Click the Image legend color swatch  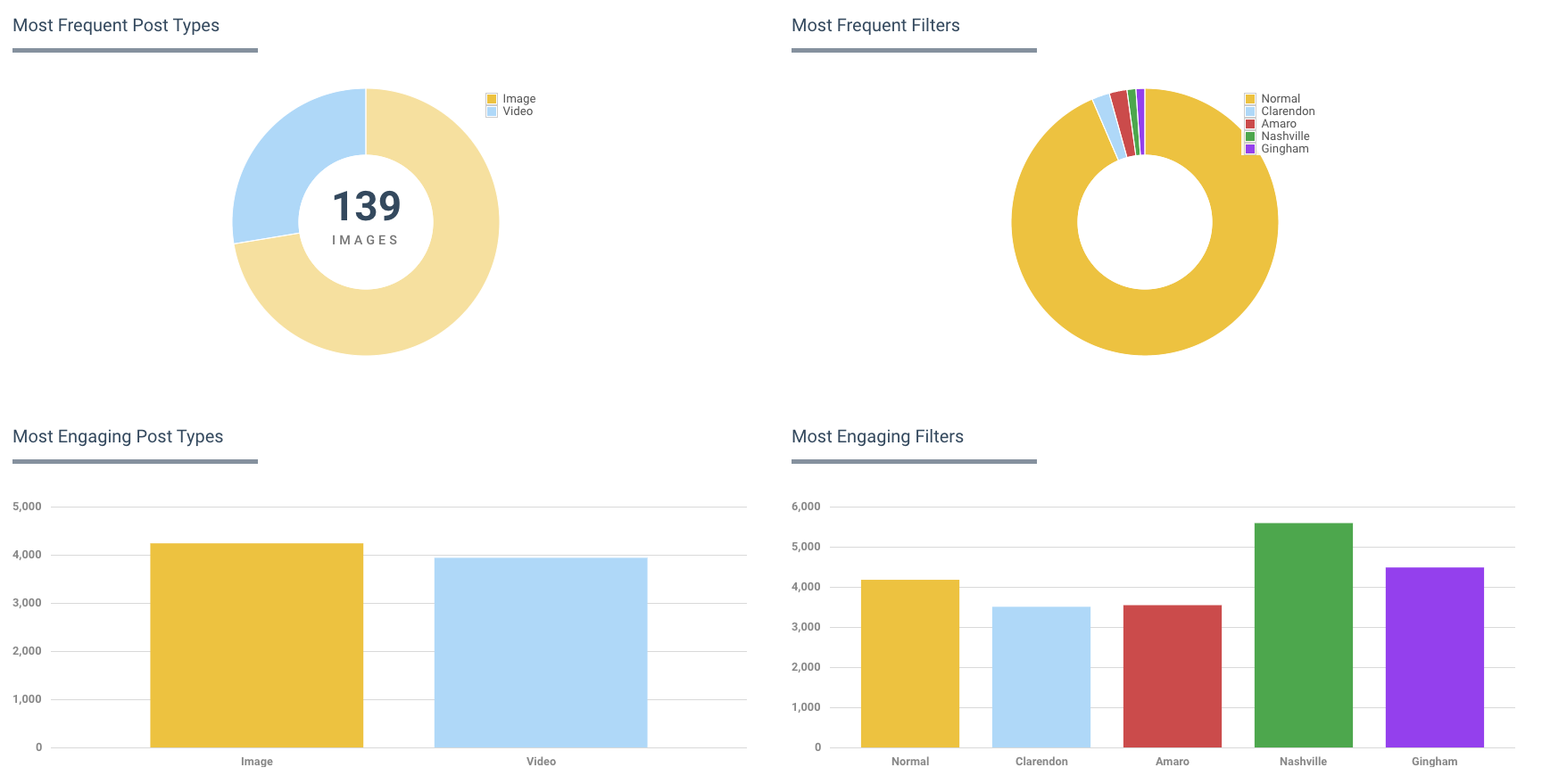tap(492, 99)
